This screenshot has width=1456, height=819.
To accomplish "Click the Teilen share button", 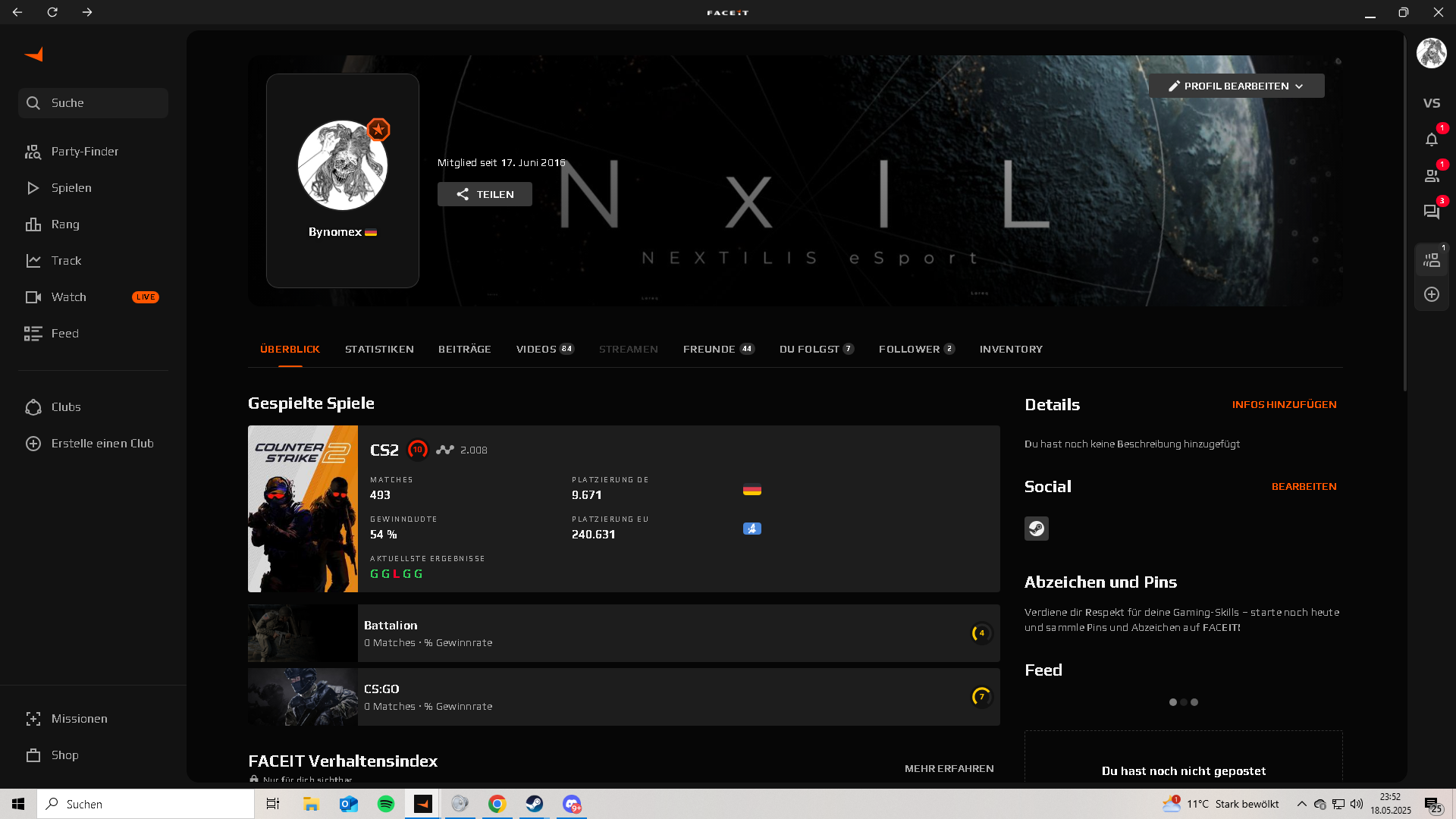I will (x=485, y=194).
